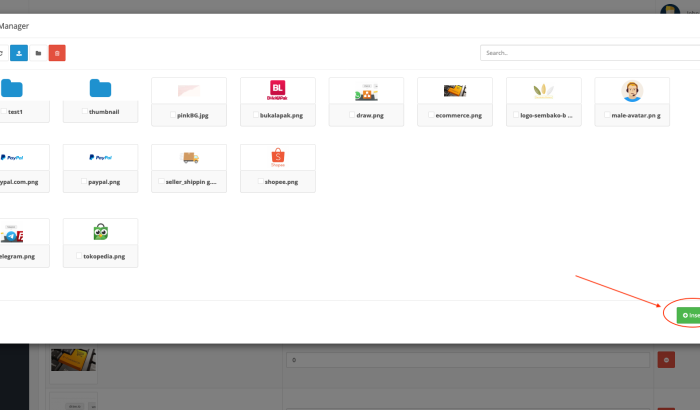Select the seller_shipping truck thumbnail
Viewport: 700px width, 410px height.
pyautogui.click(x=189, y=157)
